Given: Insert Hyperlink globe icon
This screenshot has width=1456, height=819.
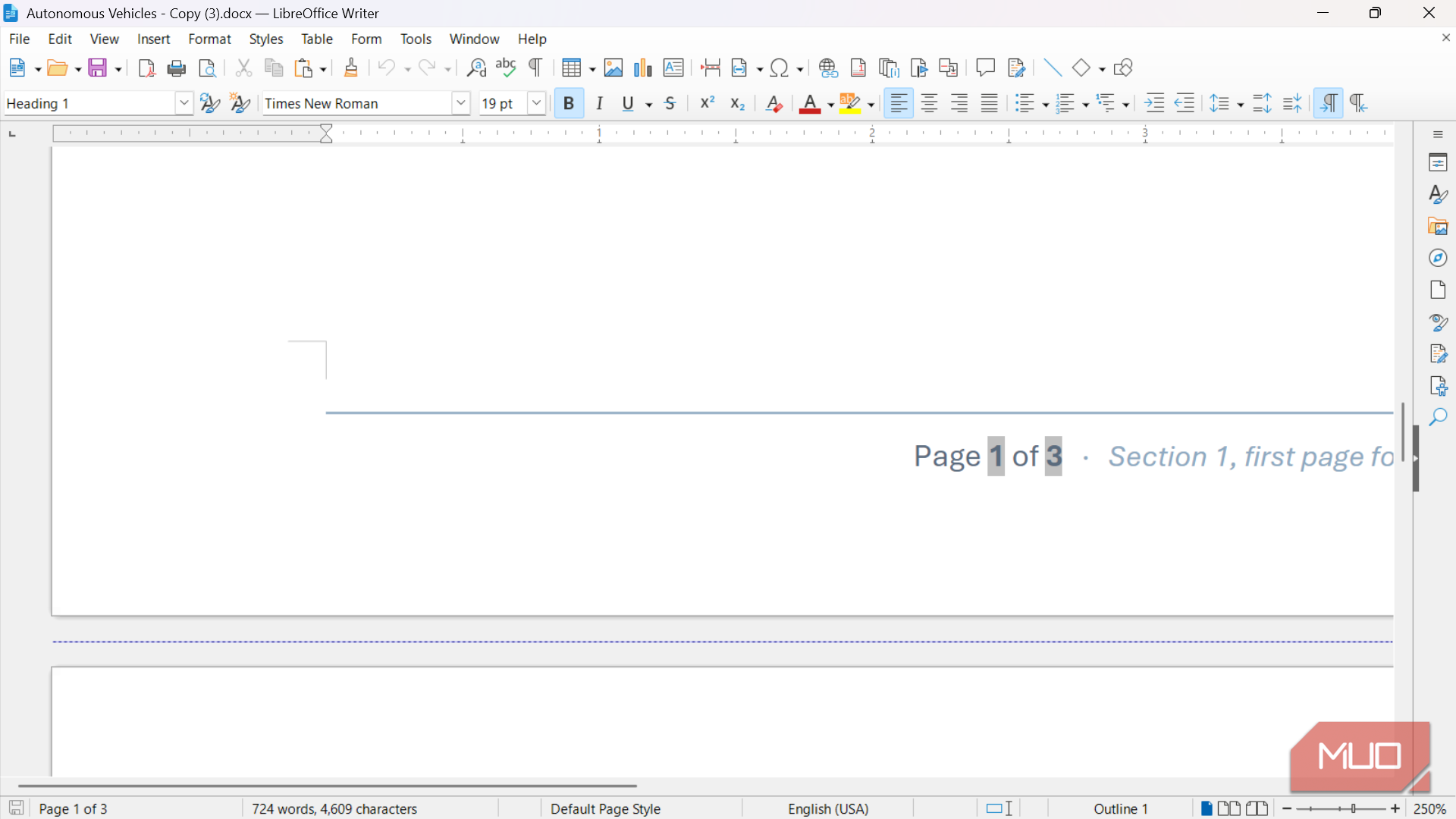Looking at the screenshot, I should [x=829, y=68].
